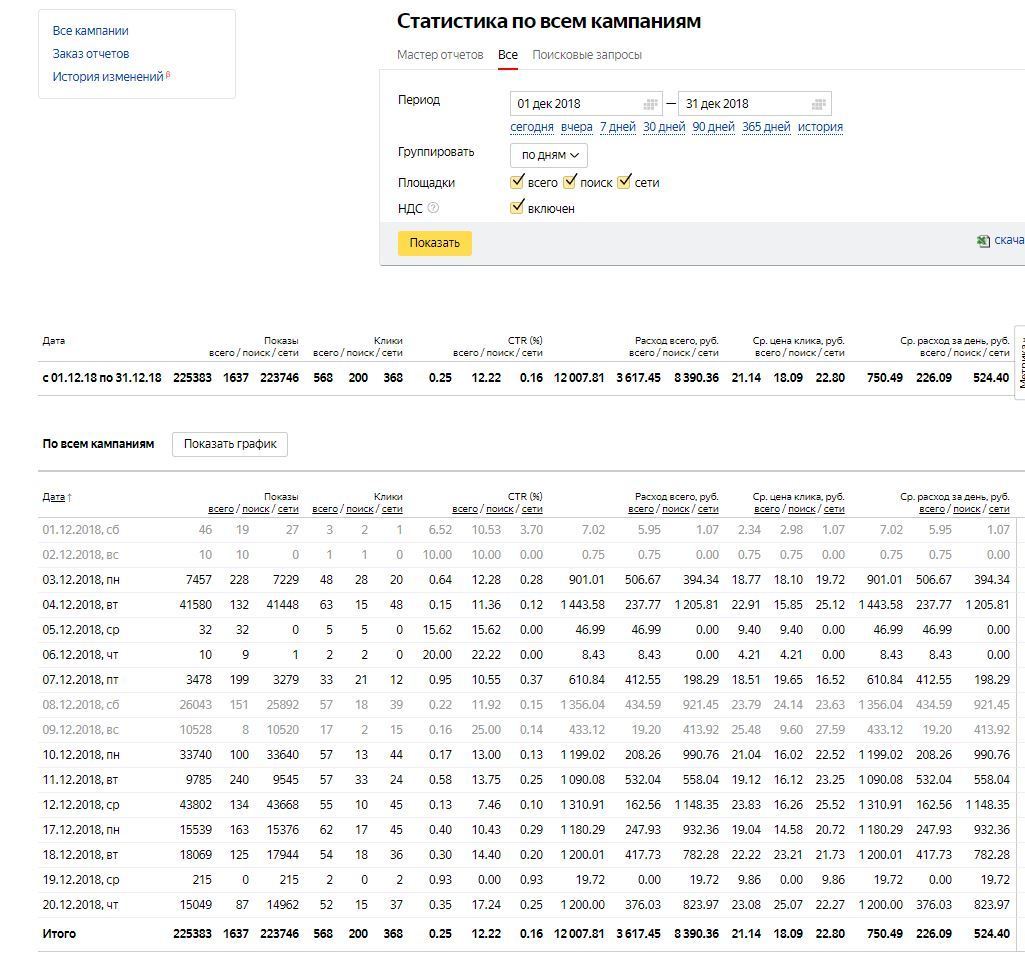Viewport: 1025px width, 958px height.
Task: Click the НДС help question mark icon
Action: (433, 208)
